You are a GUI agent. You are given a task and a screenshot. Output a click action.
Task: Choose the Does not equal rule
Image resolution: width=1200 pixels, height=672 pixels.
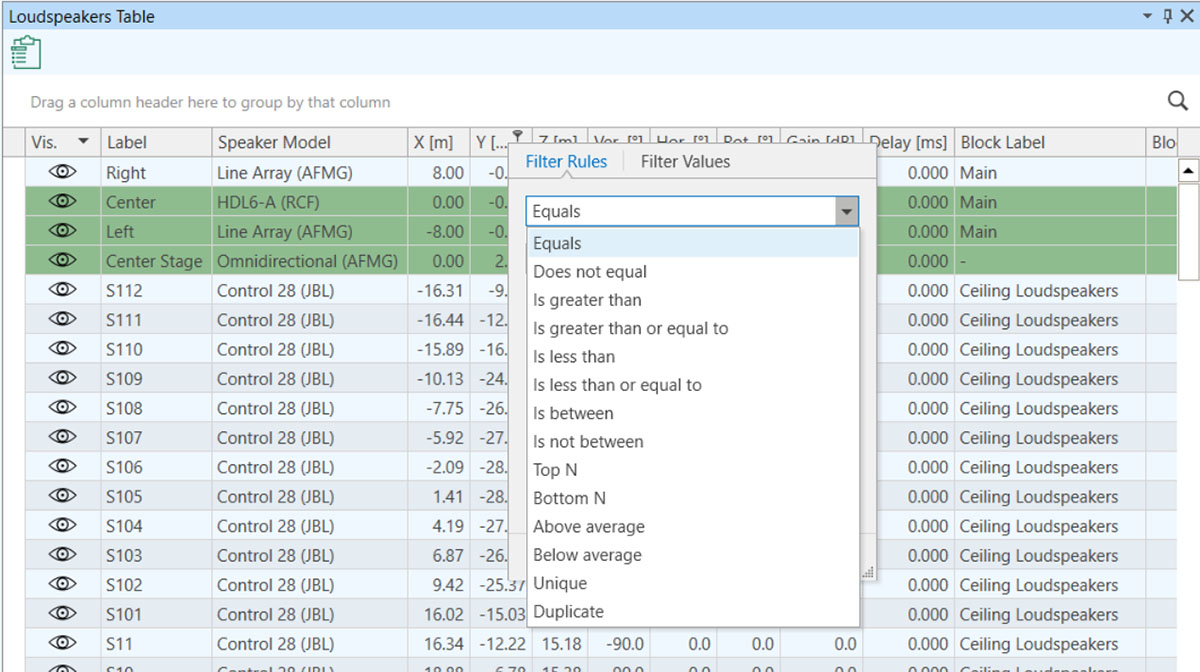coord(692,272)
